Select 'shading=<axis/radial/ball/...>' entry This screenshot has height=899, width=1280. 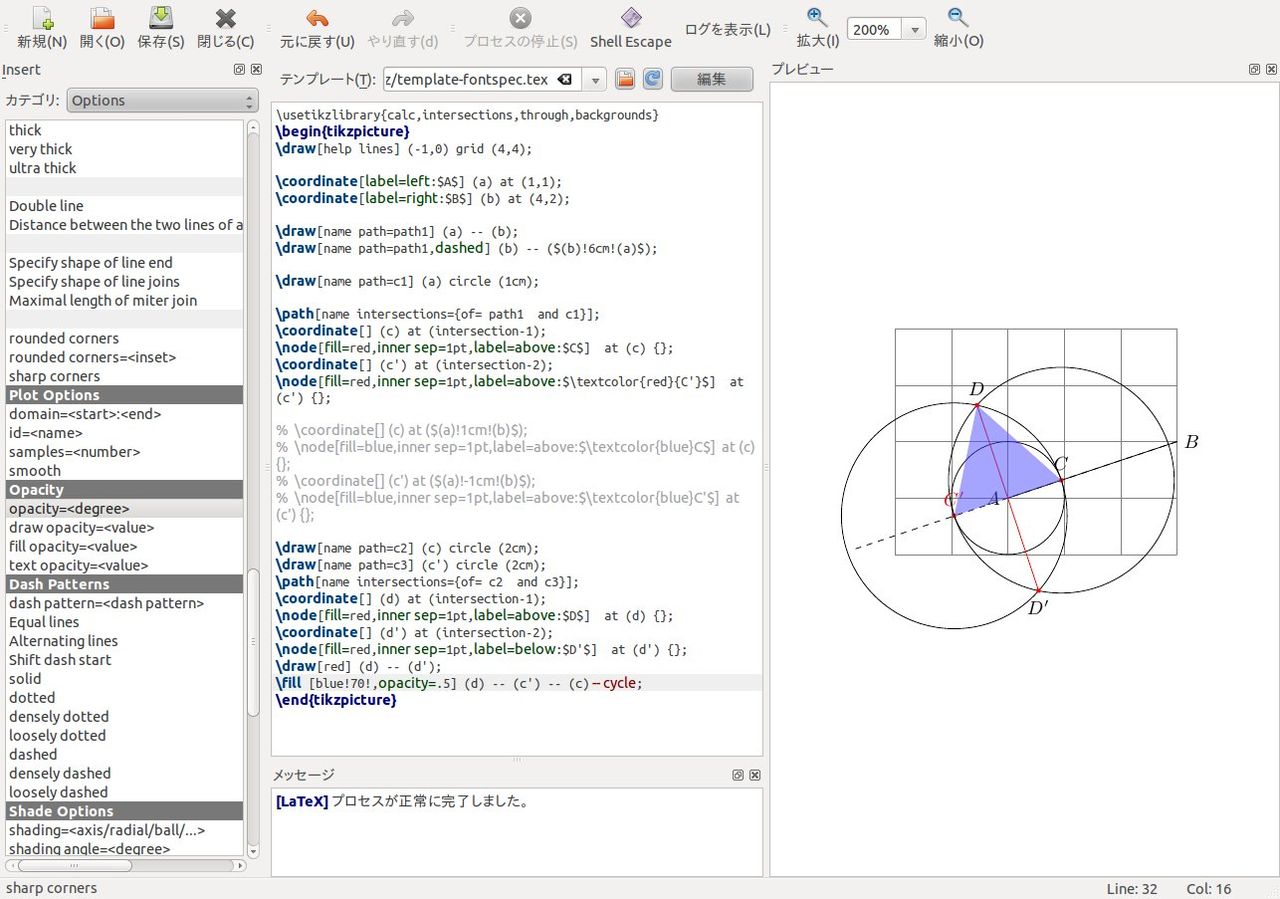pyautogui.click(x=124, y=830)
